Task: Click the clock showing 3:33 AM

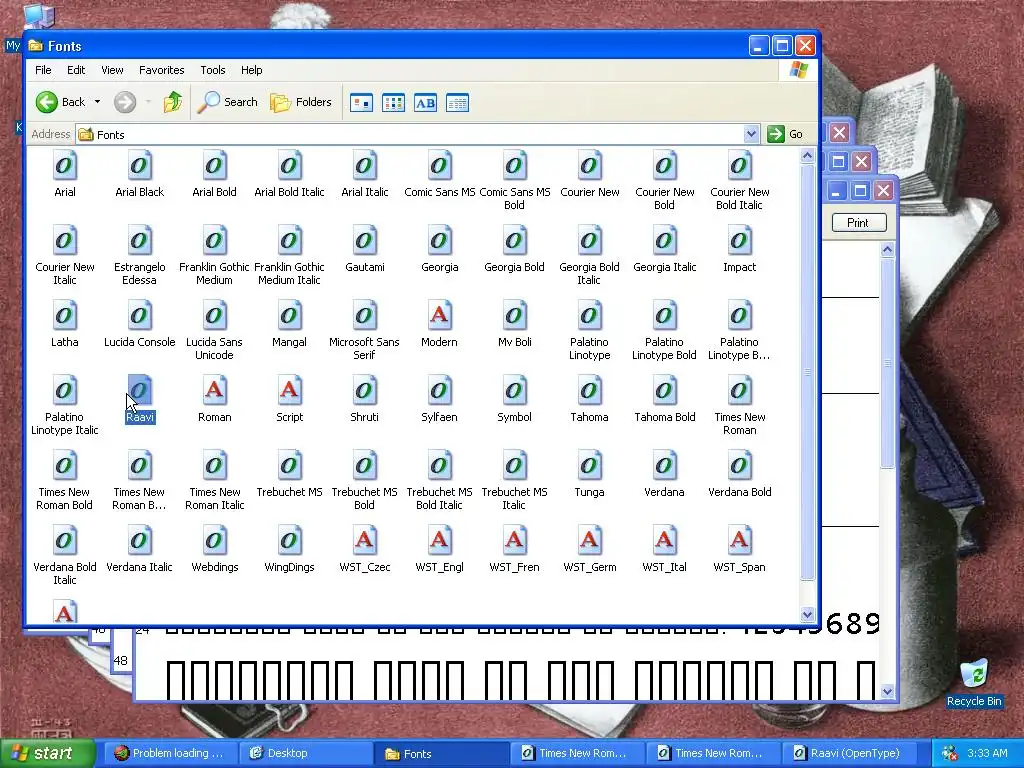Action: click(987, 753)
